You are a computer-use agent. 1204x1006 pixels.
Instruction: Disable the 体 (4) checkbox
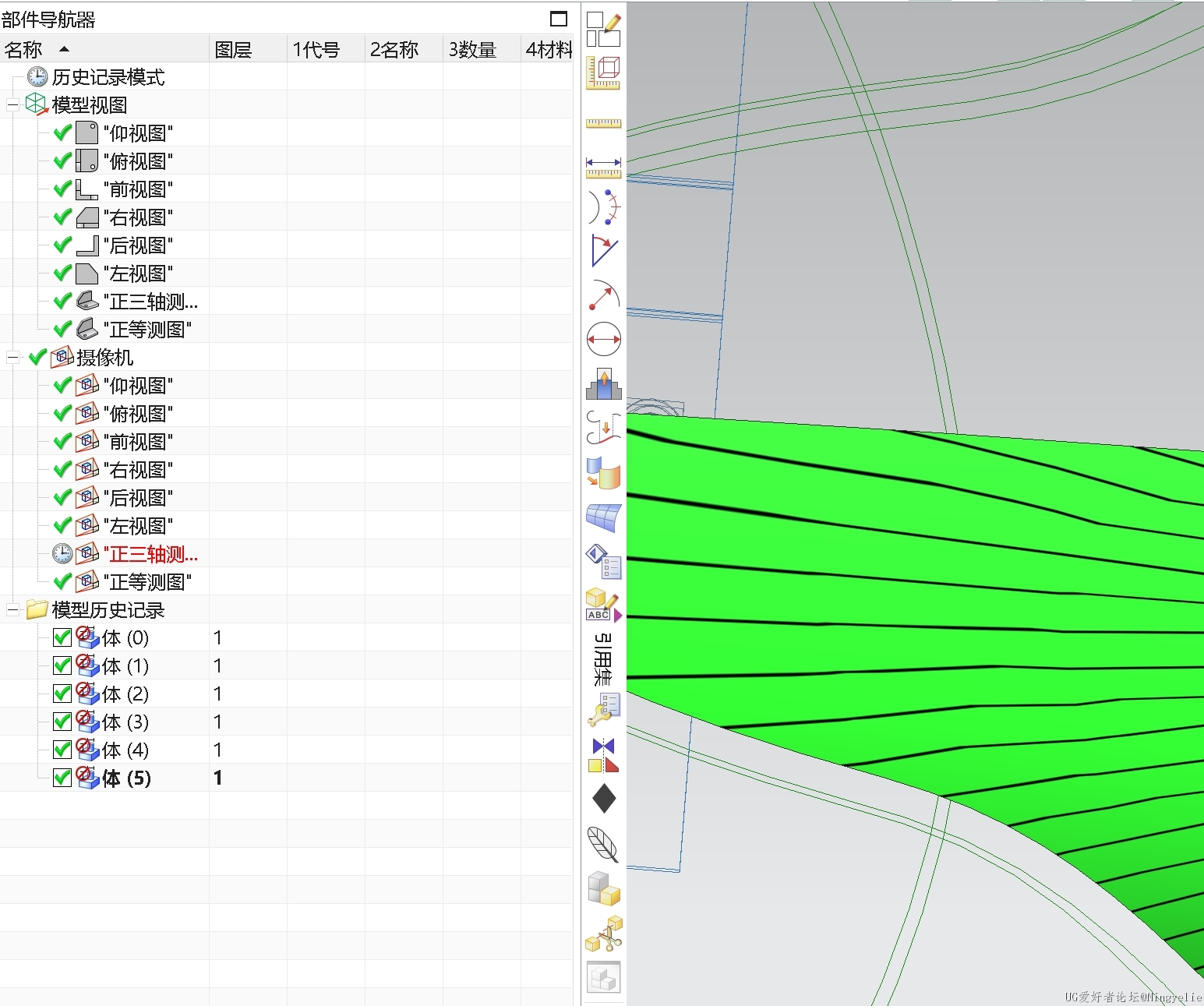62,750
